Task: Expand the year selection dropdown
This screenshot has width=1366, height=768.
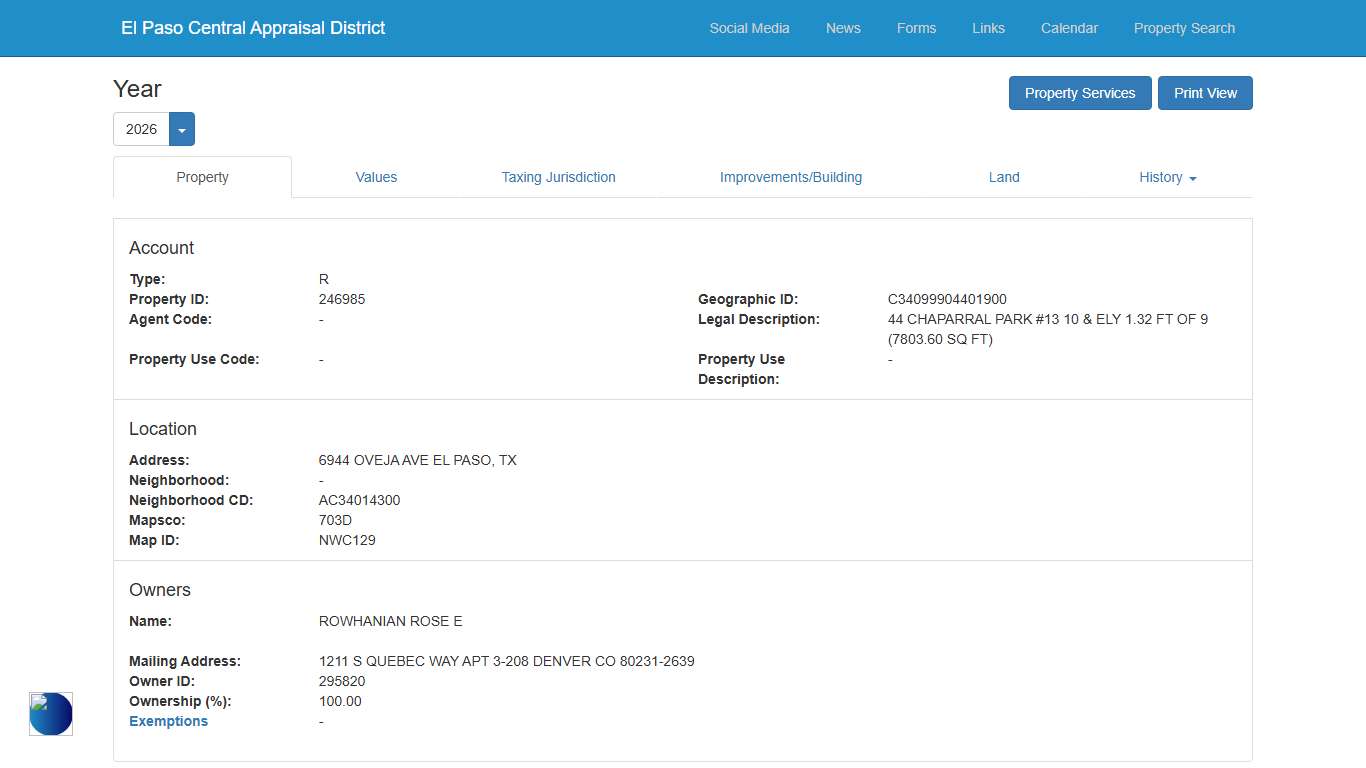Action: 181,129
